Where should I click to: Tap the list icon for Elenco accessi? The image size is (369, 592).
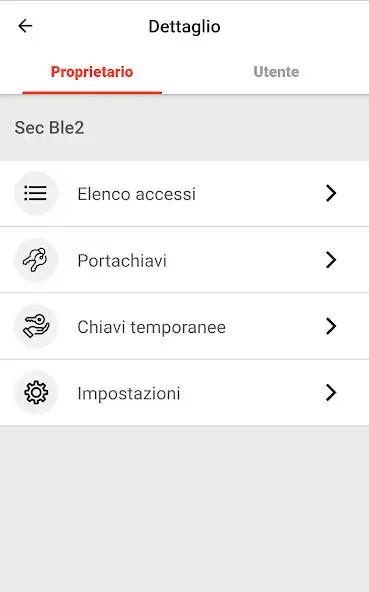click(x=36, y=193)
